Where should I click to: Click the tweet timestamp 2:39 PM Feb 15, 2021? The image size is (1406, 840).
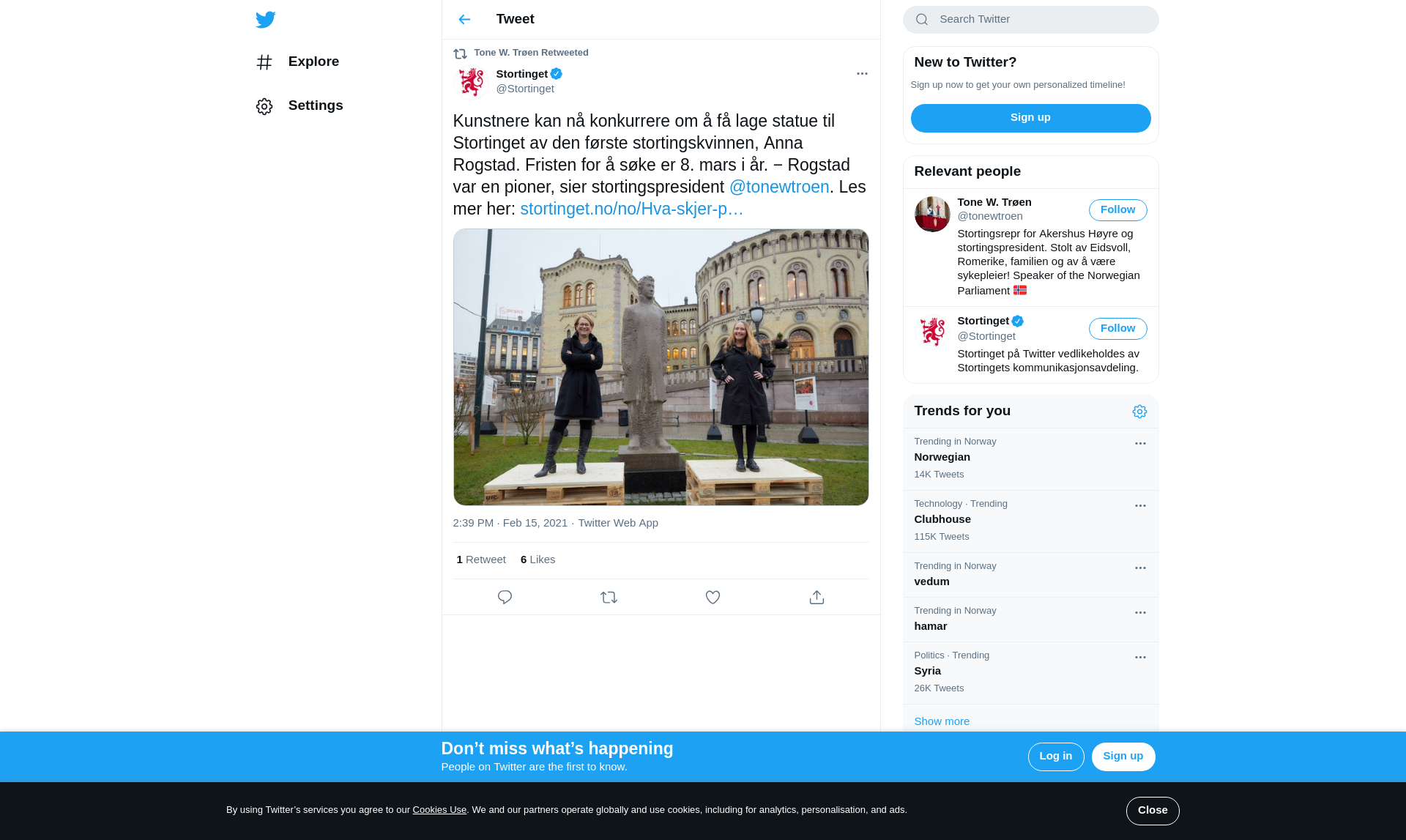(510, 524)
